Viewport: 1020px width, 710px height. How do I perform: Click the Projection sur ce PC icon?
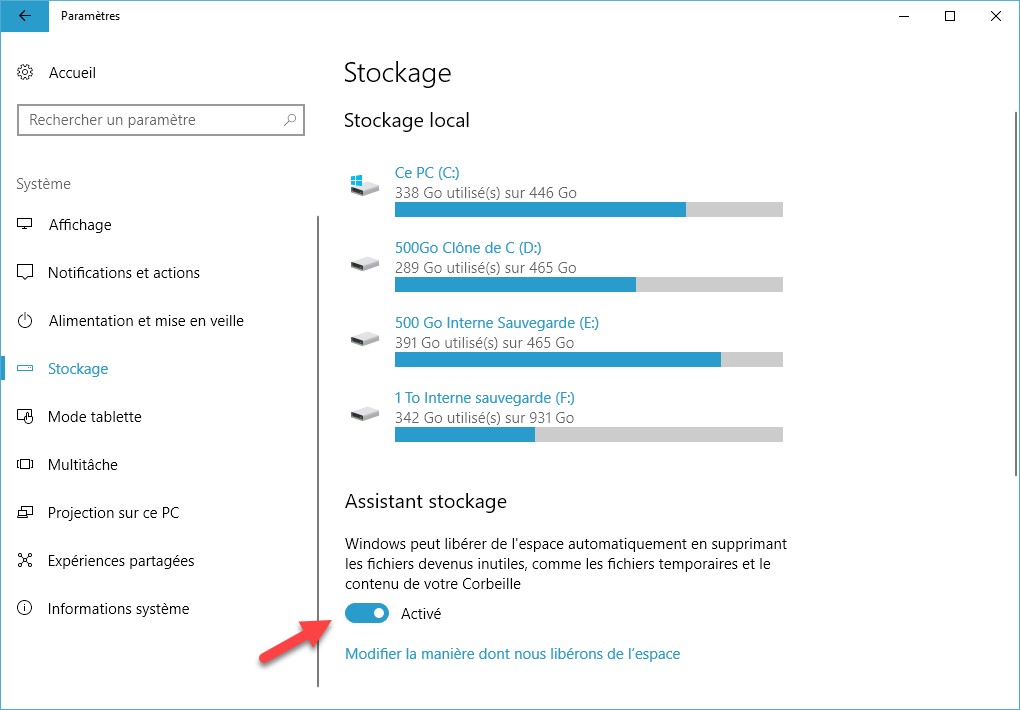click(26, 513)
